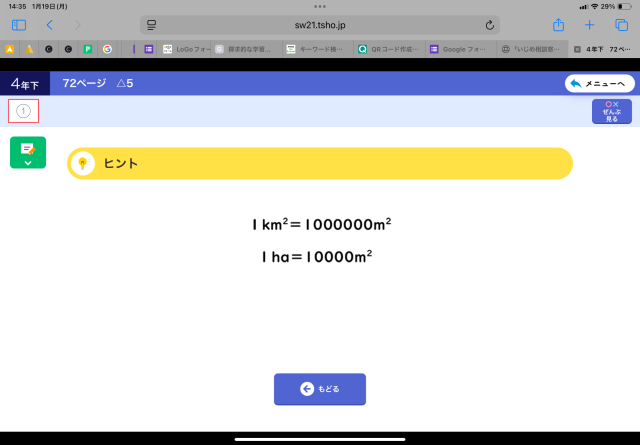The height and width of the screenshot is (445, 640).
Task: Open the Safari sidebar panel
Action: pyautogui.click(x=19, y=24)
